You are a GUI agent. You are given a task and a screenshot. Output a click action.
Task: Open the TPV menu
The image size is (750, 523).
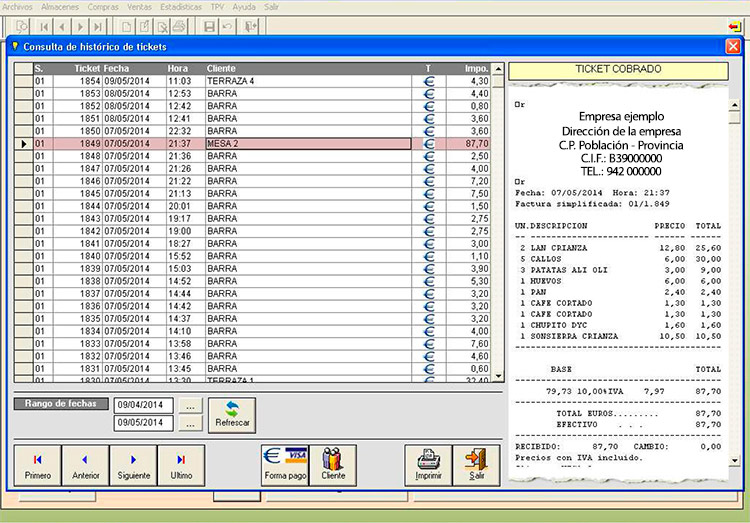[x=217, y=7]
